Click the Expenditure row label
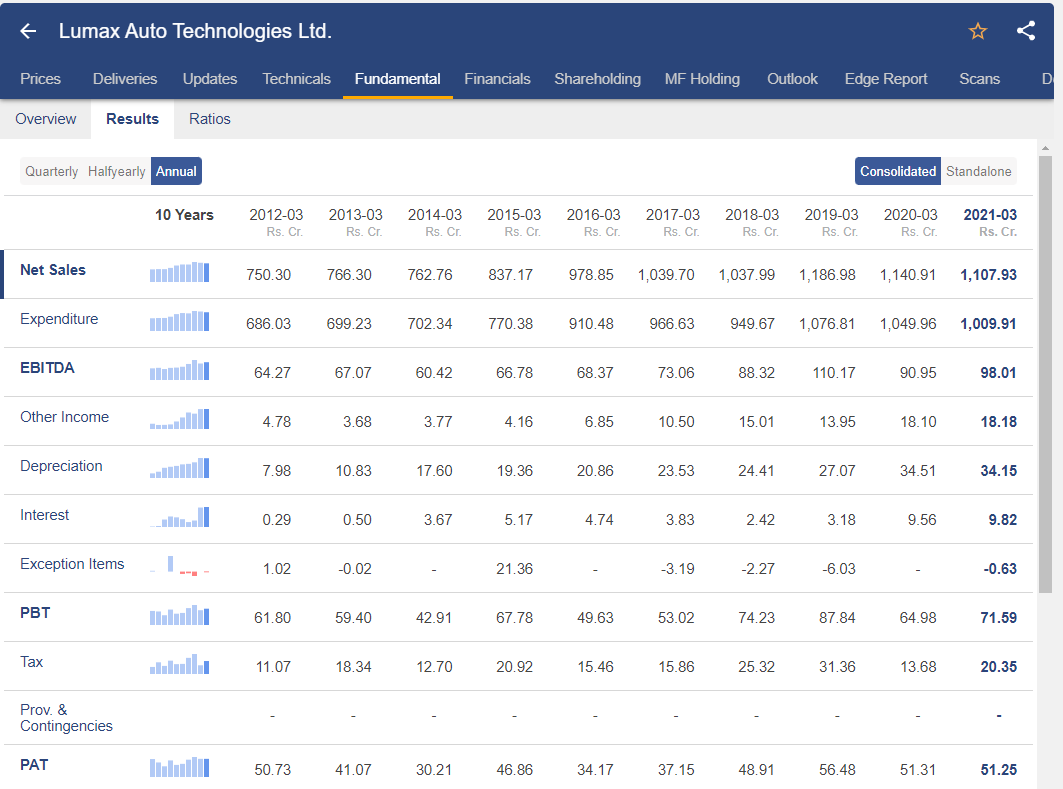 (59, 319)
